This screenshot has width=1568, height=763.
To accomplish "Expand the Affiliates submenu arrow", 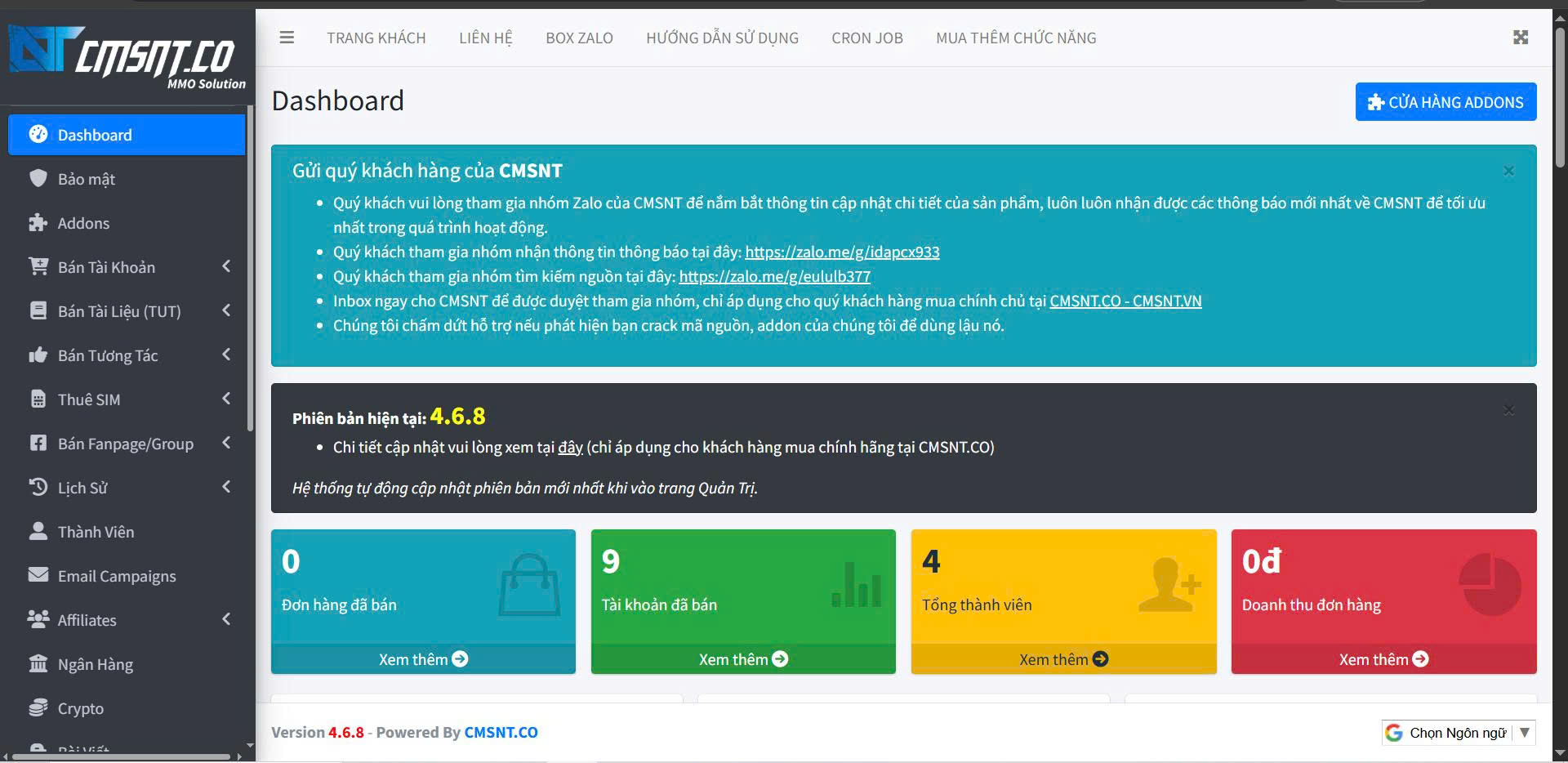I will tap(226, 619).
